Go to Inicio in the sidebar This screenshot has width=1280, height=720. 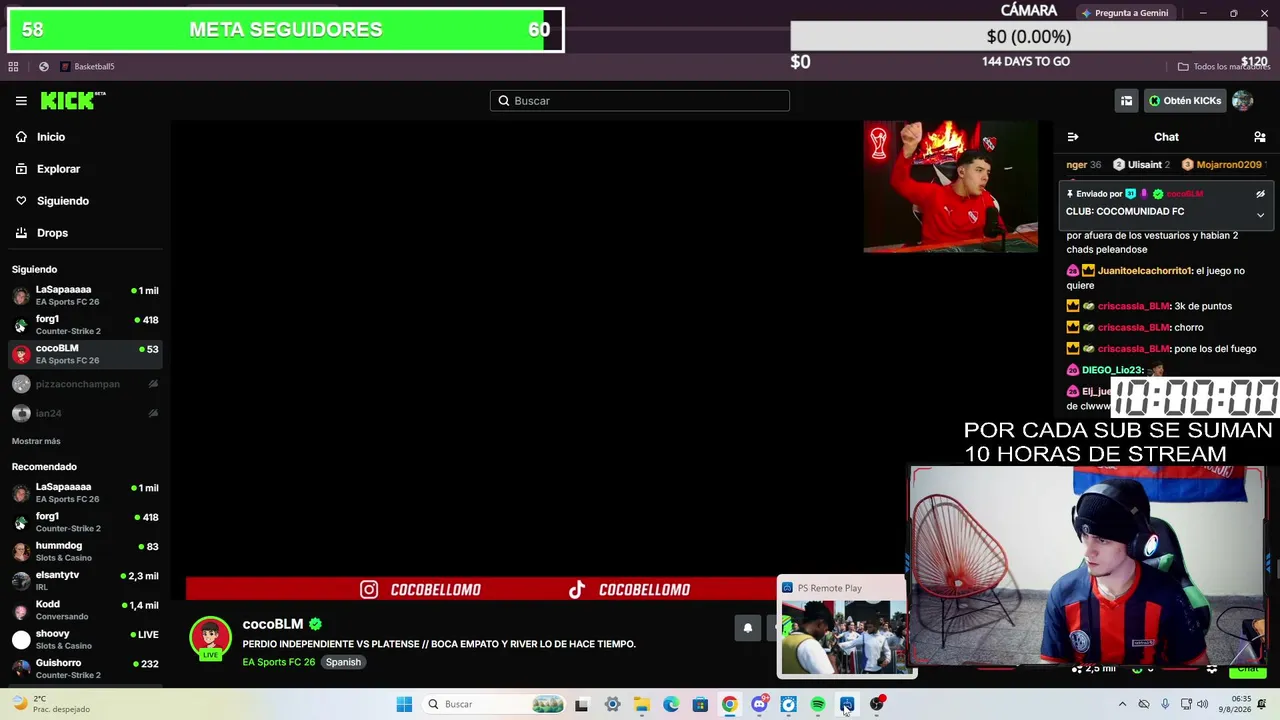(x=51, y=137)
